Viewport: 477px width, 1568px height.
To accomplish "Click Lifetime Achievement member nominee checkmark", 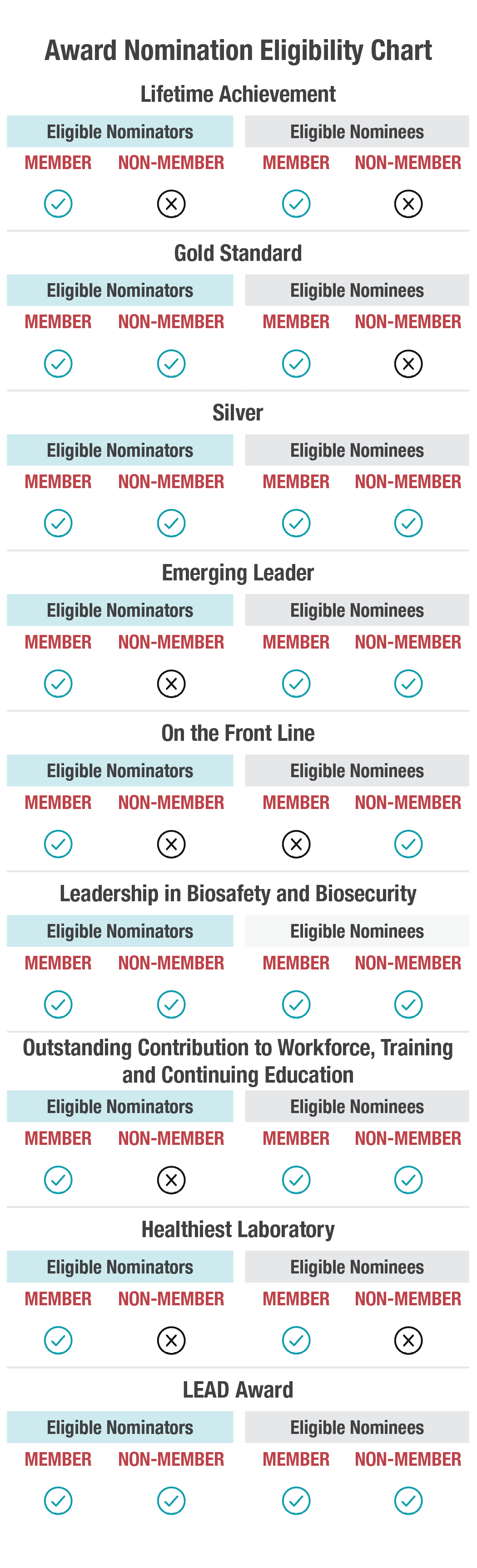I will point(296,204).
